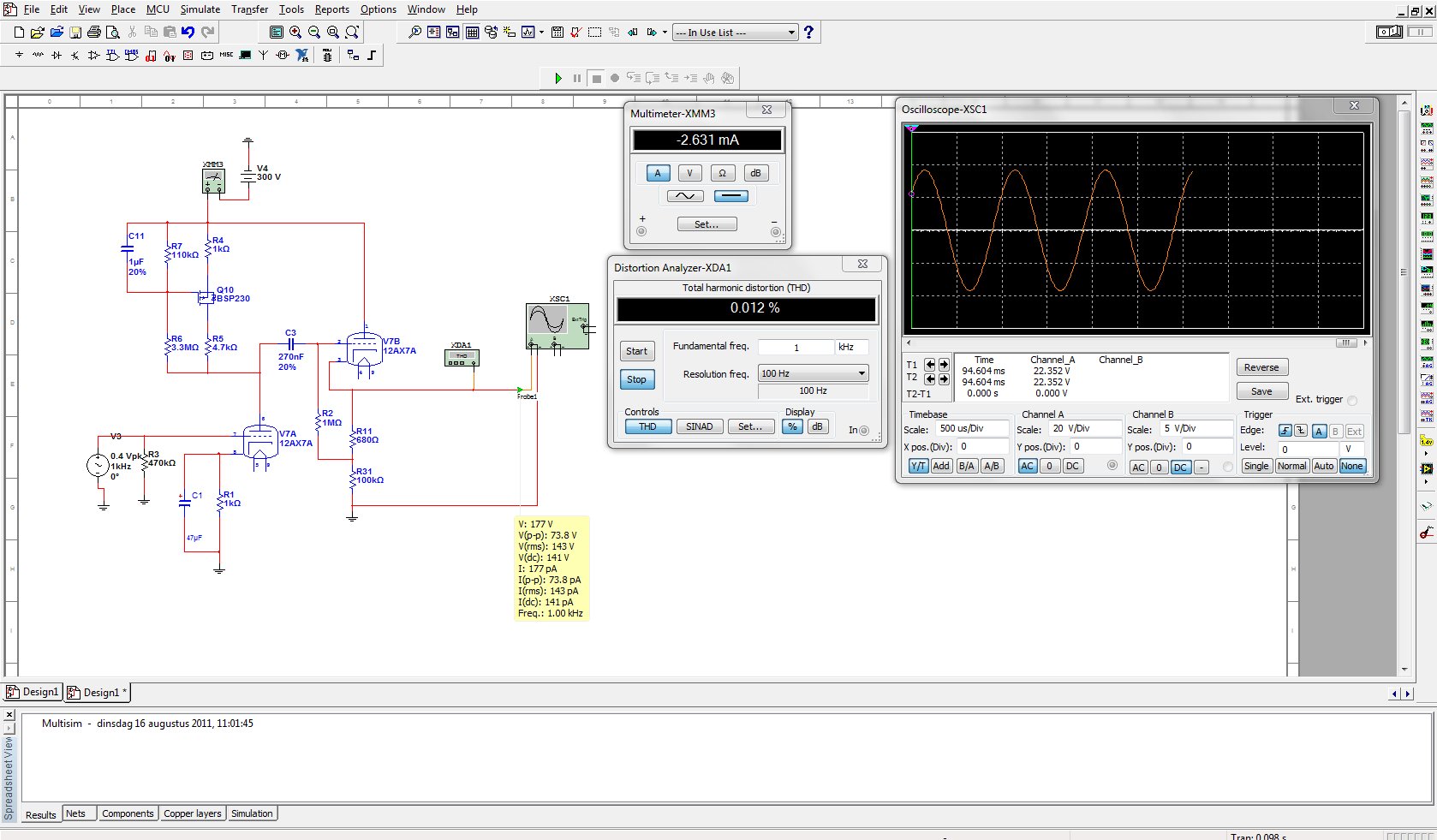1437x840 pixels.
Task: Switch to the Copper layers tab
Action: [x=193, y=813]
